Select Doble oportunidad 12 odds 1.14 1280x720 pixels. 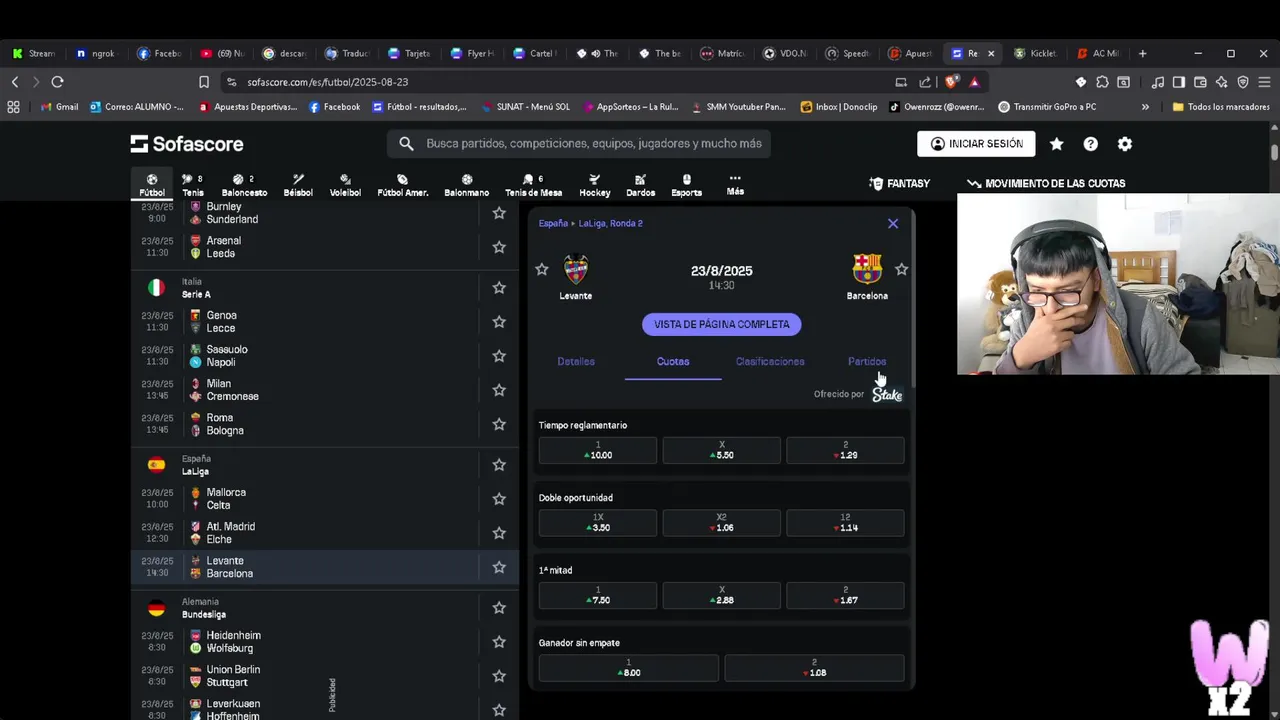click(846, 523)
